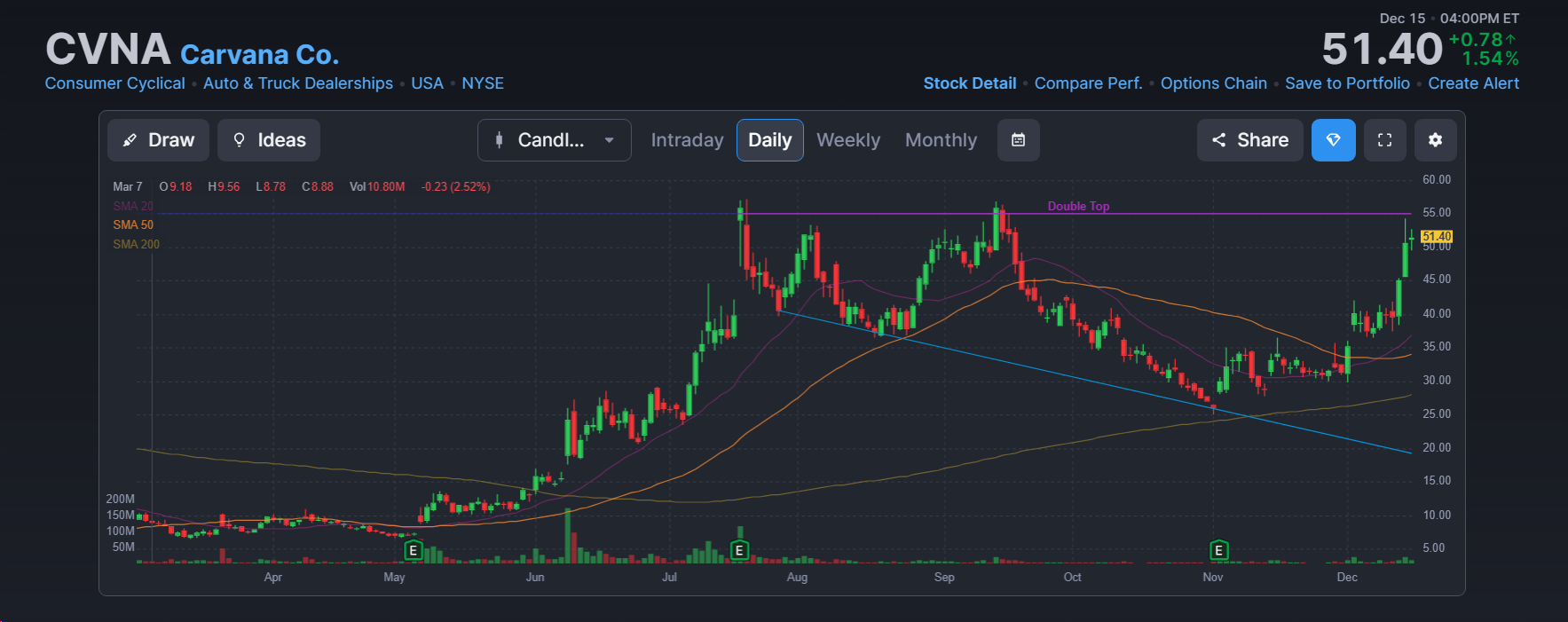Screen dimensions: 1568x622
Task: Click the 55.00 price axis label
Action: [x=1437, y=213]
